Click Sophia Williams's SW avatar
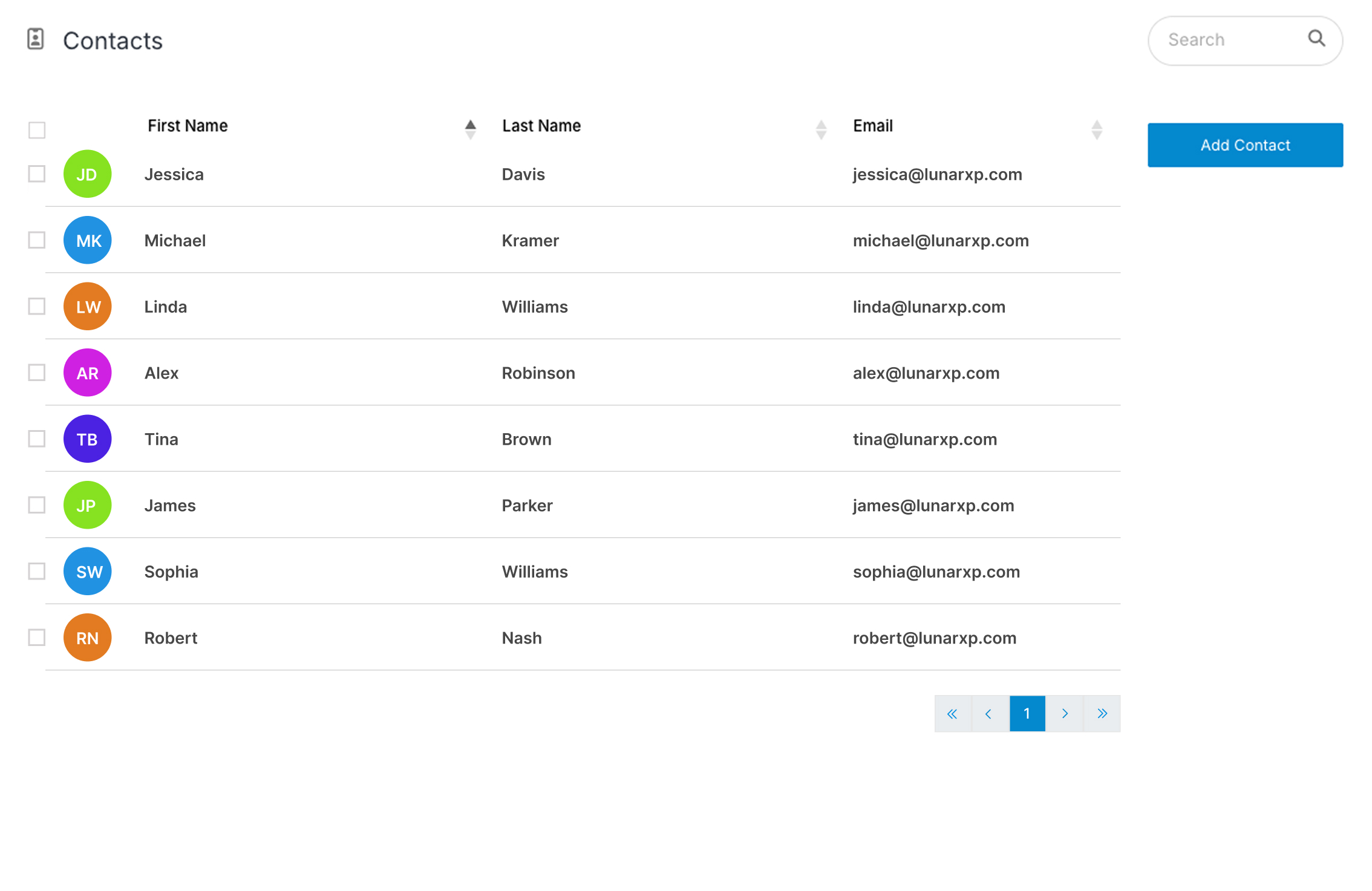 (88, 572)
